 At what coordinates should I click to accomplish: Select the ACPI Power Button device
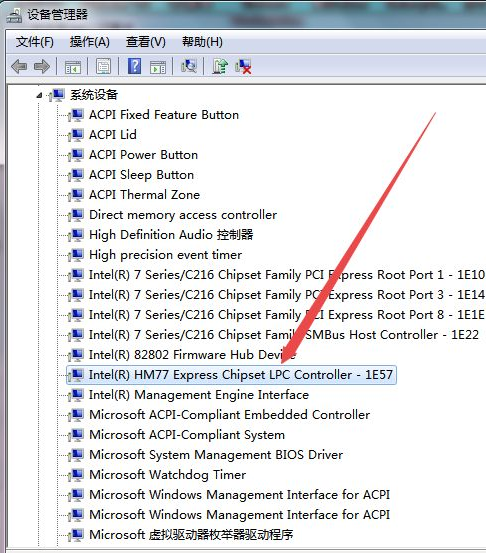tap(144, 155)
